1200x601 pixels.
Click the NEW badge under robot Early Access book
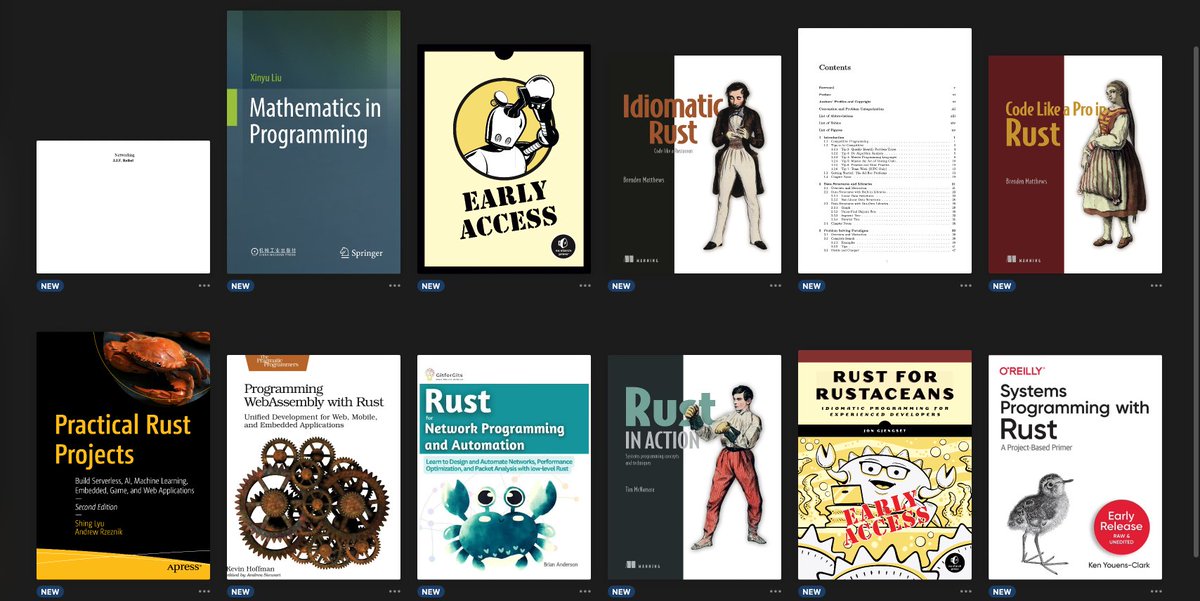click(431, 286)
